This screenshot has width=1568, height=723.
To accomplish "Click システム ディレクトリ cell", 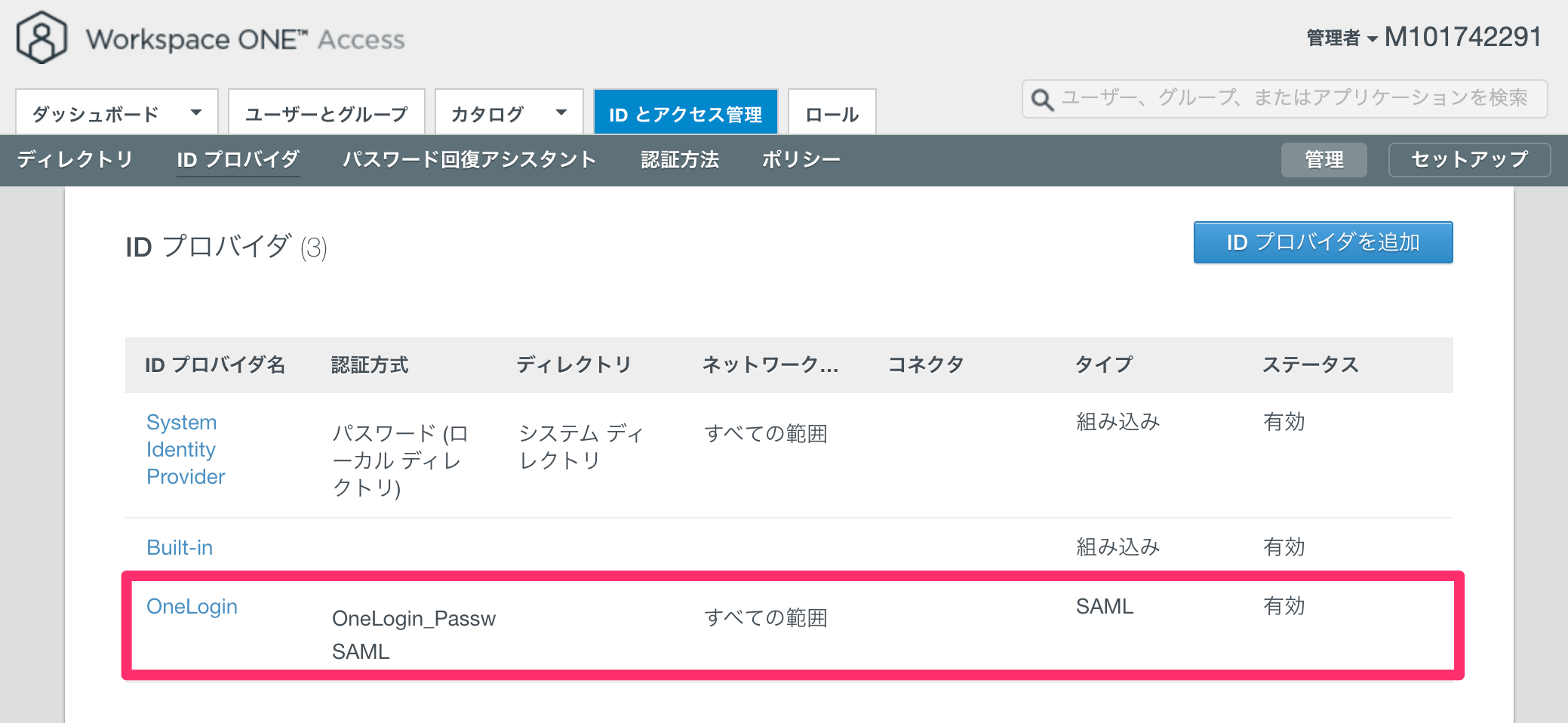I will tap(581, 447).
